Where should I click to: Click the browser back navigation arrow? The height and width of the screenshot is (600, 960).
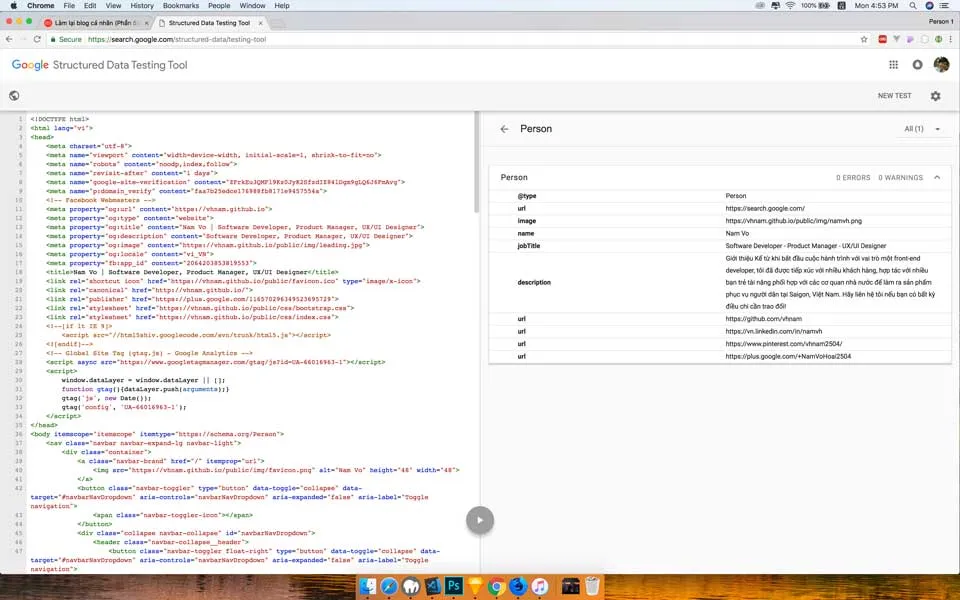pyautogui.click(x=8, y=39)
